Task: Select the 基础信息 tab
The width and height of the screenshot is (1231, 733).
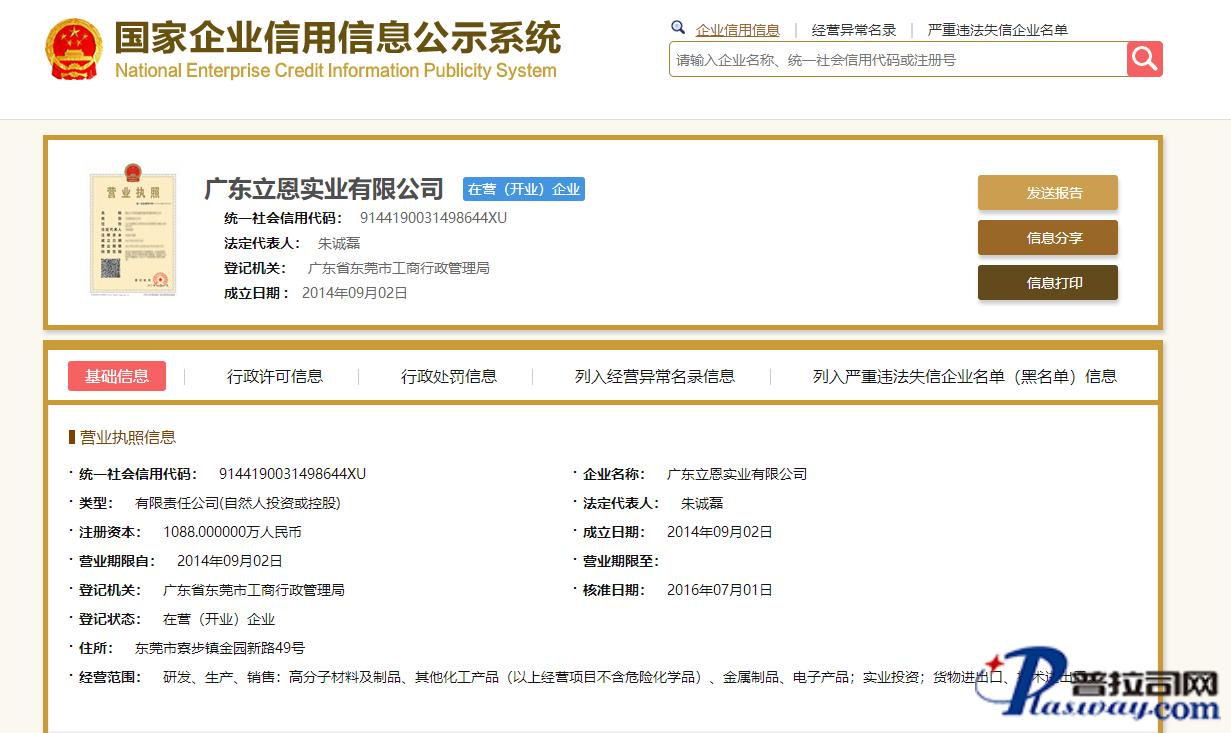Action: click(x=117, y=376)
